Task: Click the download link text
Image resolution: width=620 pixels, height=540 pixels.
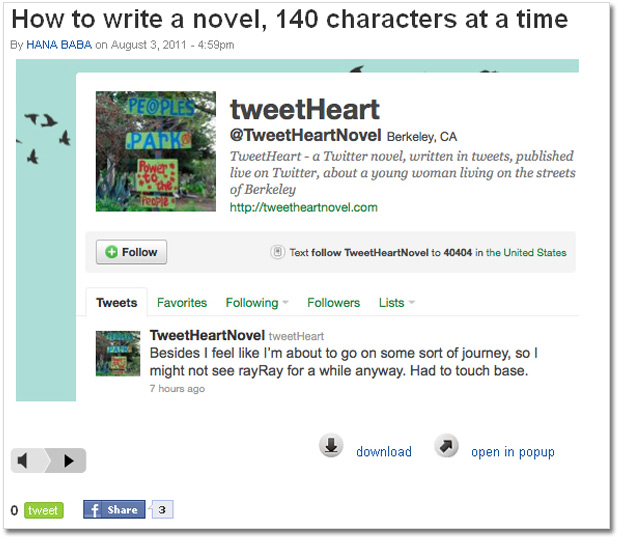Action: 384,452
